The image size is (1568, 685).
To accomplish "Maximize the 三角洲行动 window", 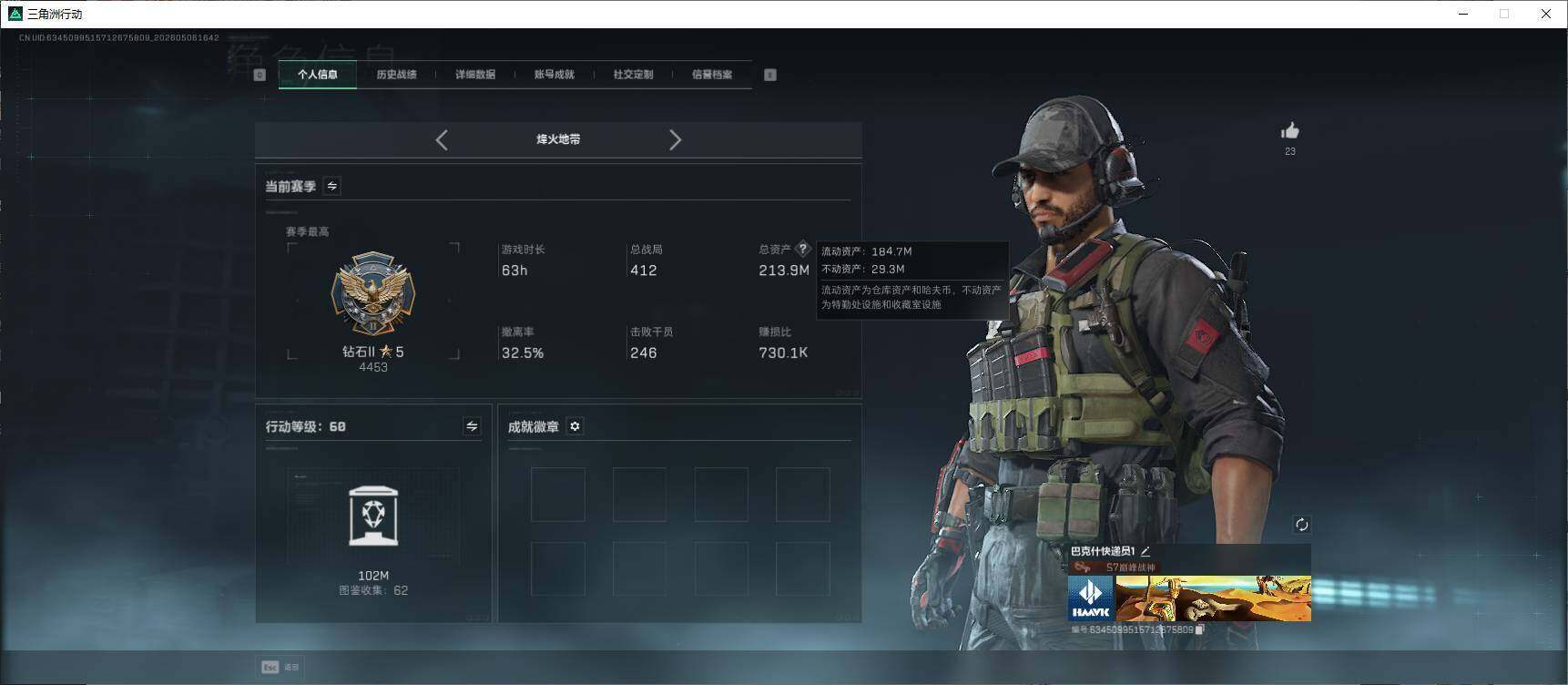I will pyautogui.click(x=1504, y=14).
